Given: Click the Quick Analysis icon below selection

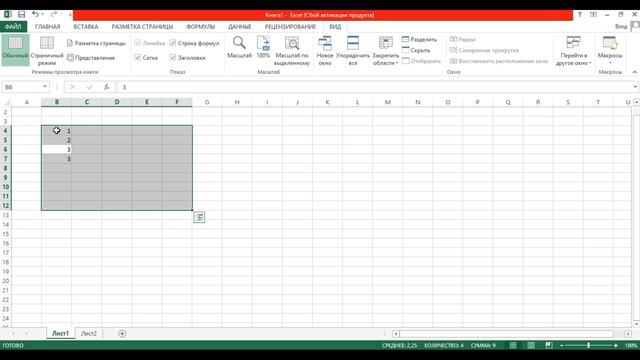Looking at the screenshot, I should point(199,217).
